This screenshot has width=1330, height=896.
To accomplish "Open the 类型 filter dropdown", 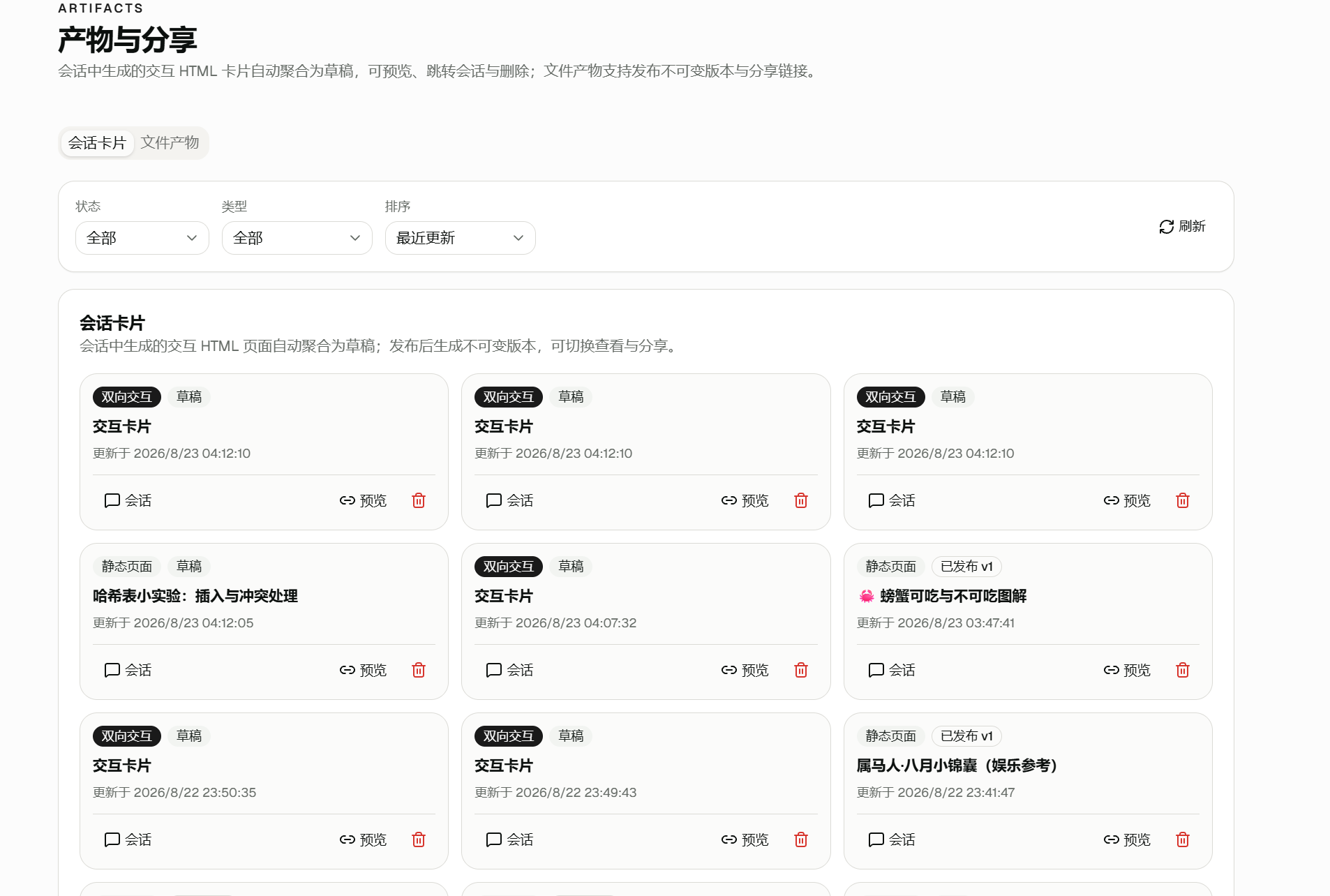I will (x=297, y=238).
